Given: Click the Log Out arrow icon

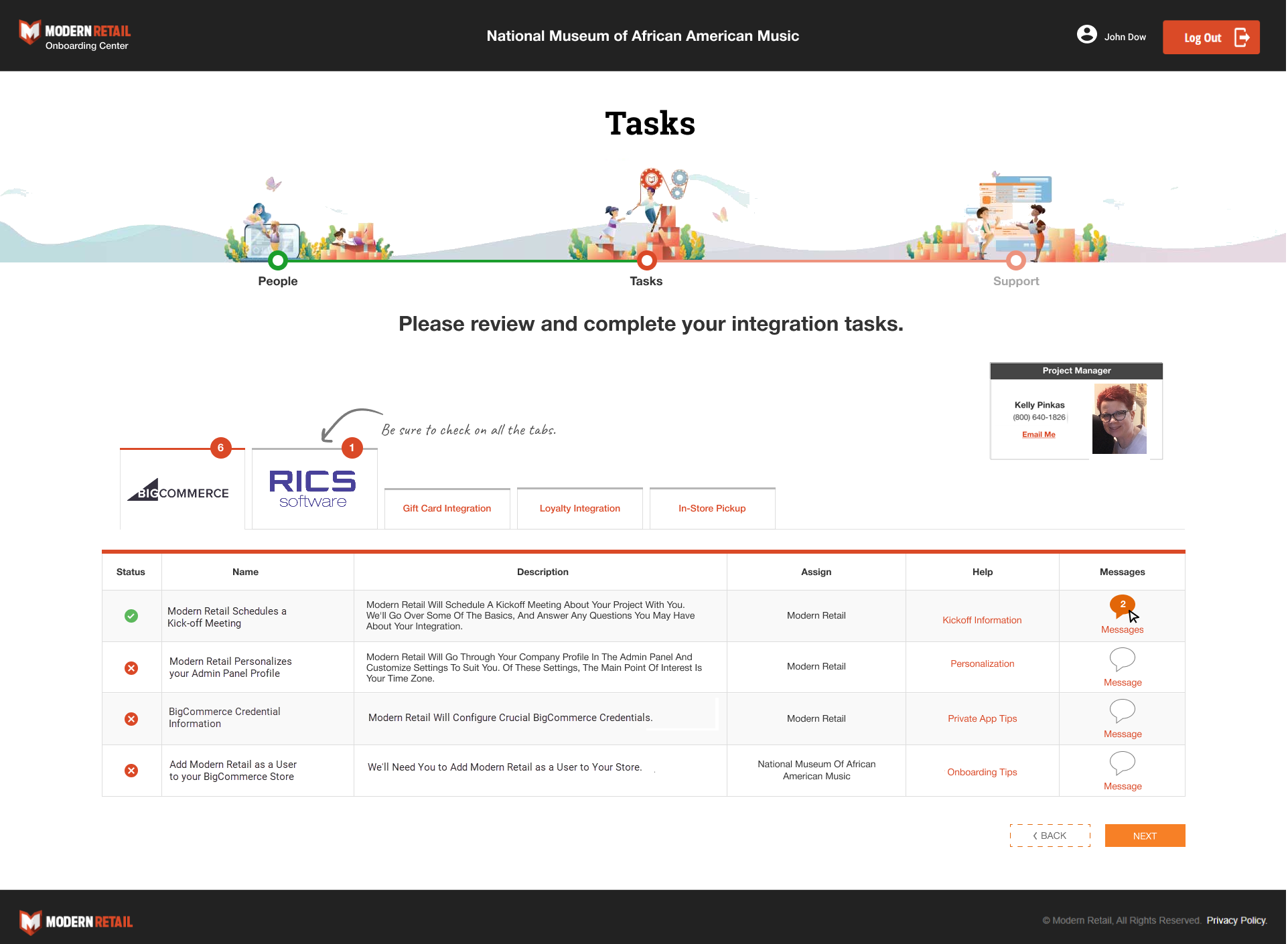Looking at the screenshot, I should (x=1242, y=37).
